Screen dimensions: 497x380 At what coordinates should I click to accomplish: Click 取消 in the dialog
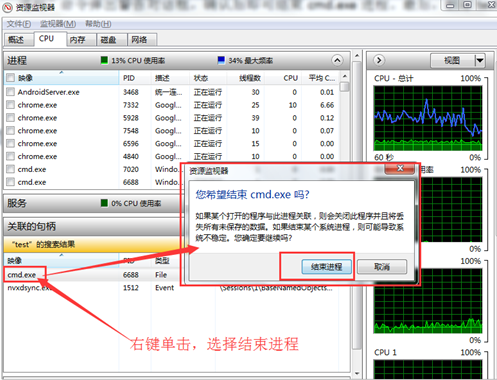click(x=382, y=267)
